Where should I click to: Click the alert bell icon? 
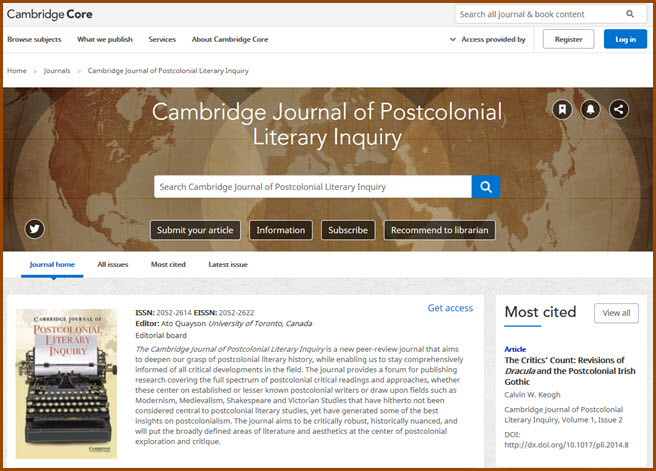tap(590, 110)
